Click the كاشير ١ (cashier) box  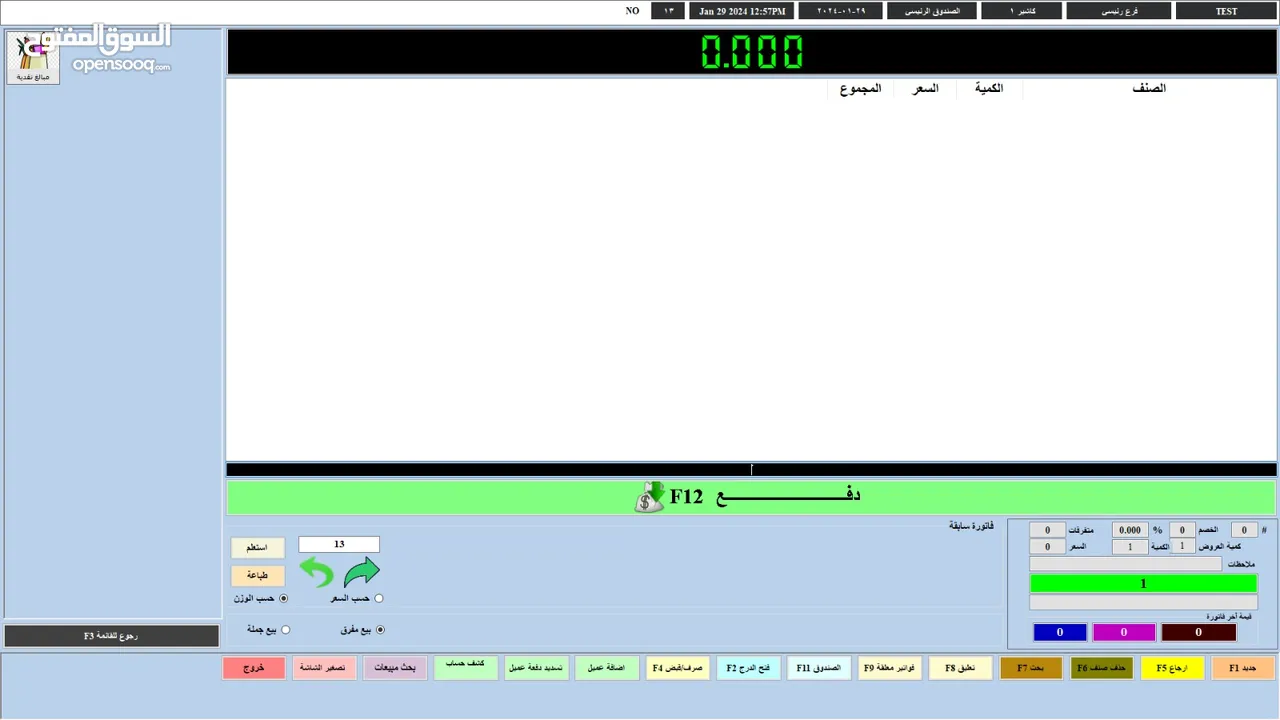coord(1021,11)
